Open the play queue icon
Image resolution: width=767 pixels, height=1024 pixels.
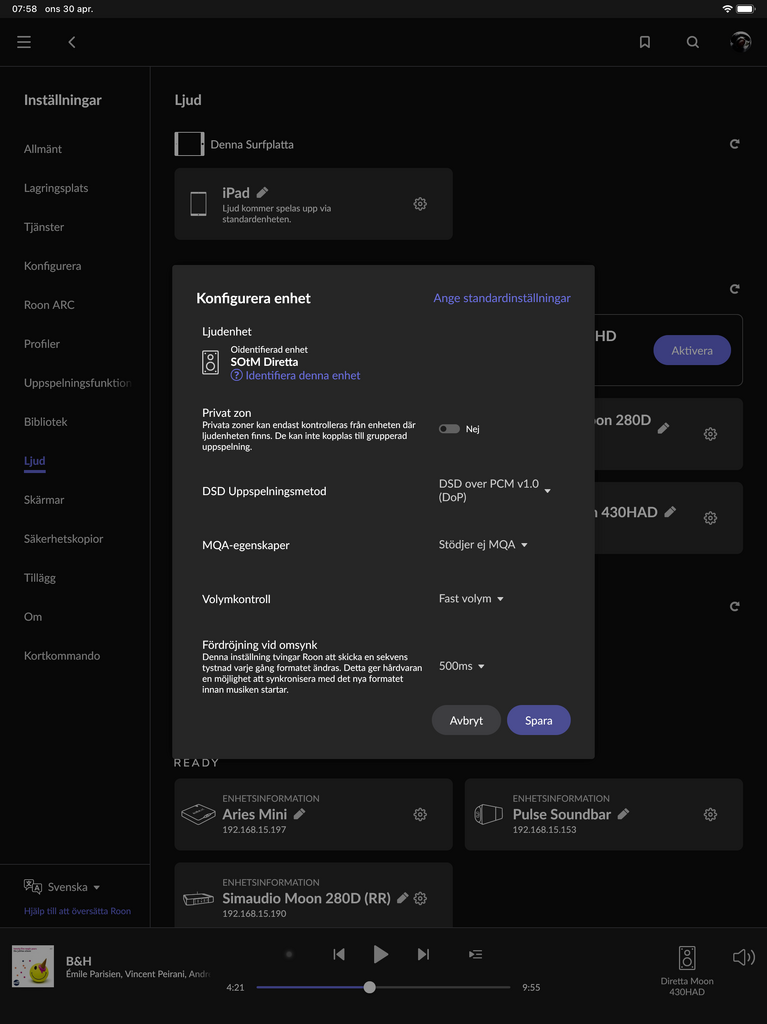pos(476,954)
